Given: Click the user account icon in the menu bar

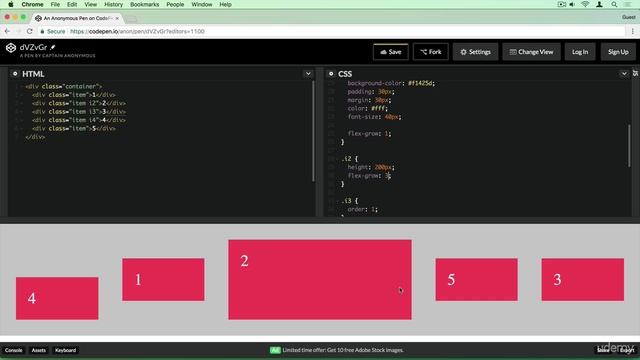Looking at the screenshot, I should 599,4.
